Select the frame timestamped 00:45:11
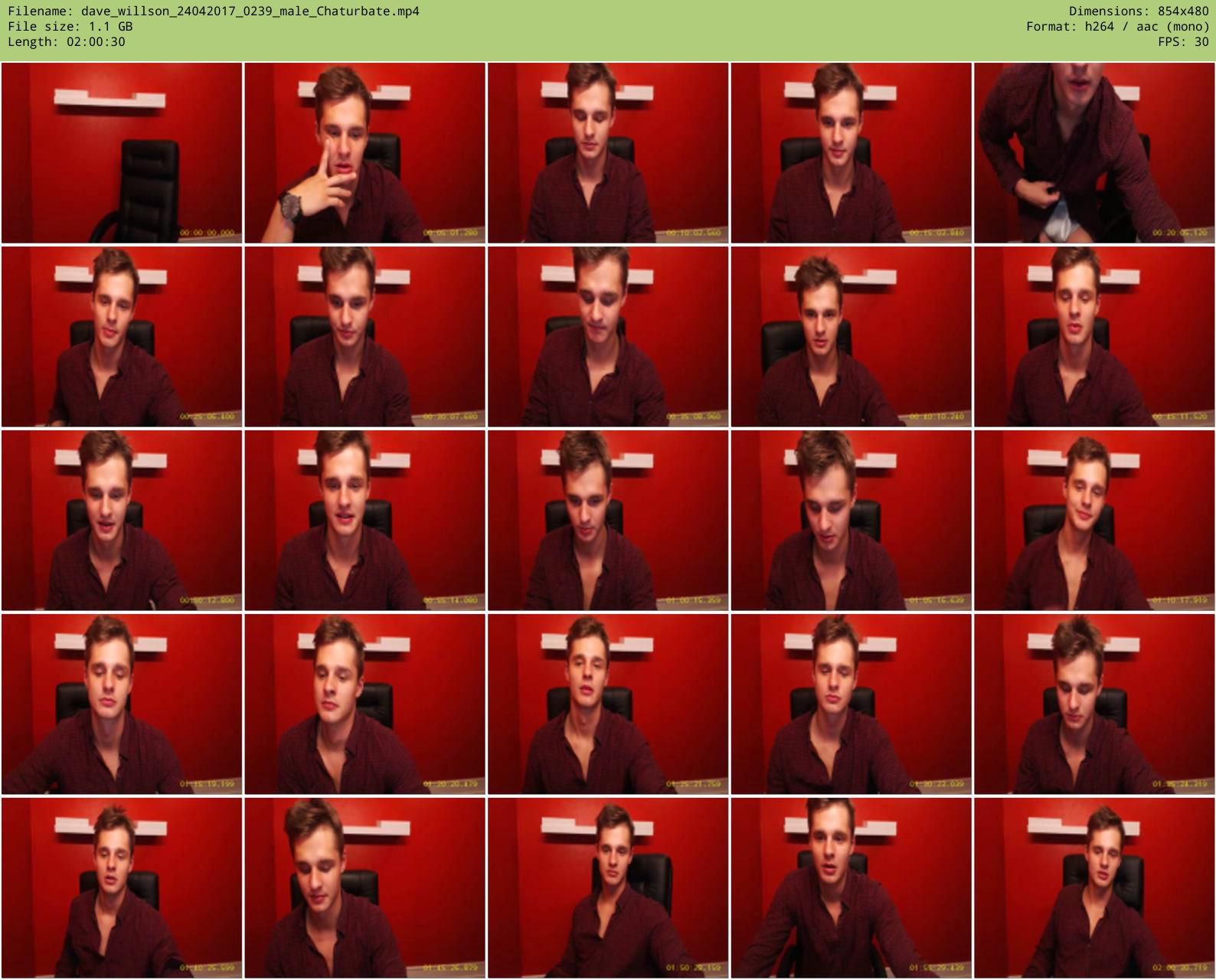 1094,337
